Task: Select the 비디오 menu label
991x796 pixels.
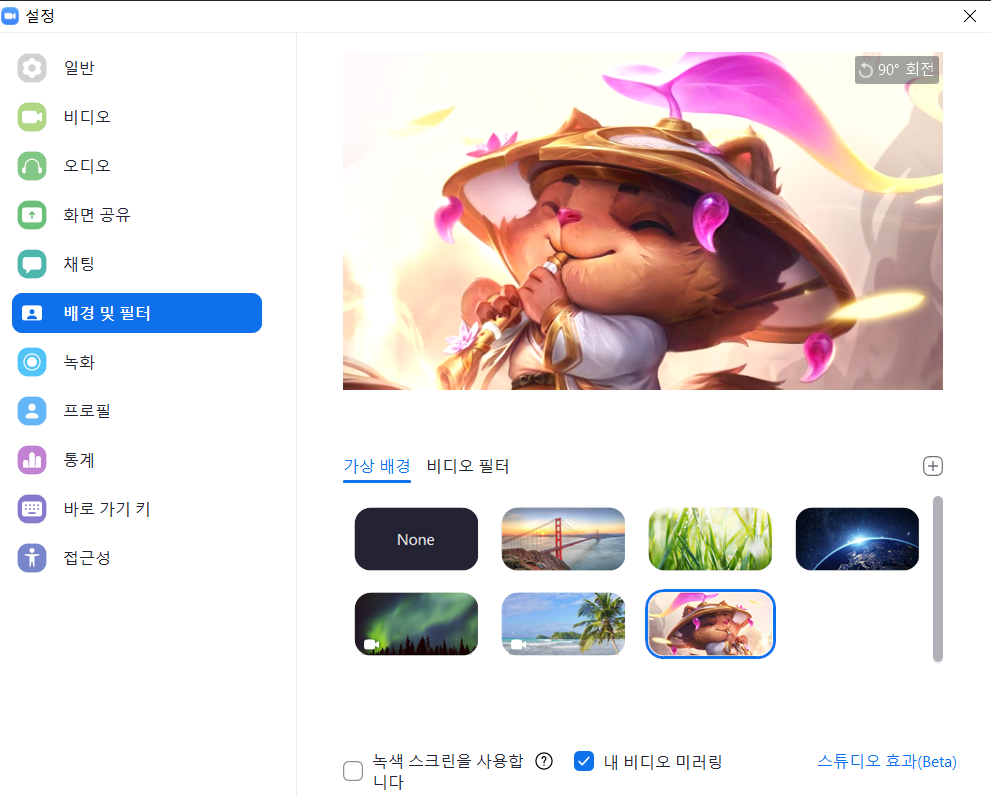Action: [87, 117]
